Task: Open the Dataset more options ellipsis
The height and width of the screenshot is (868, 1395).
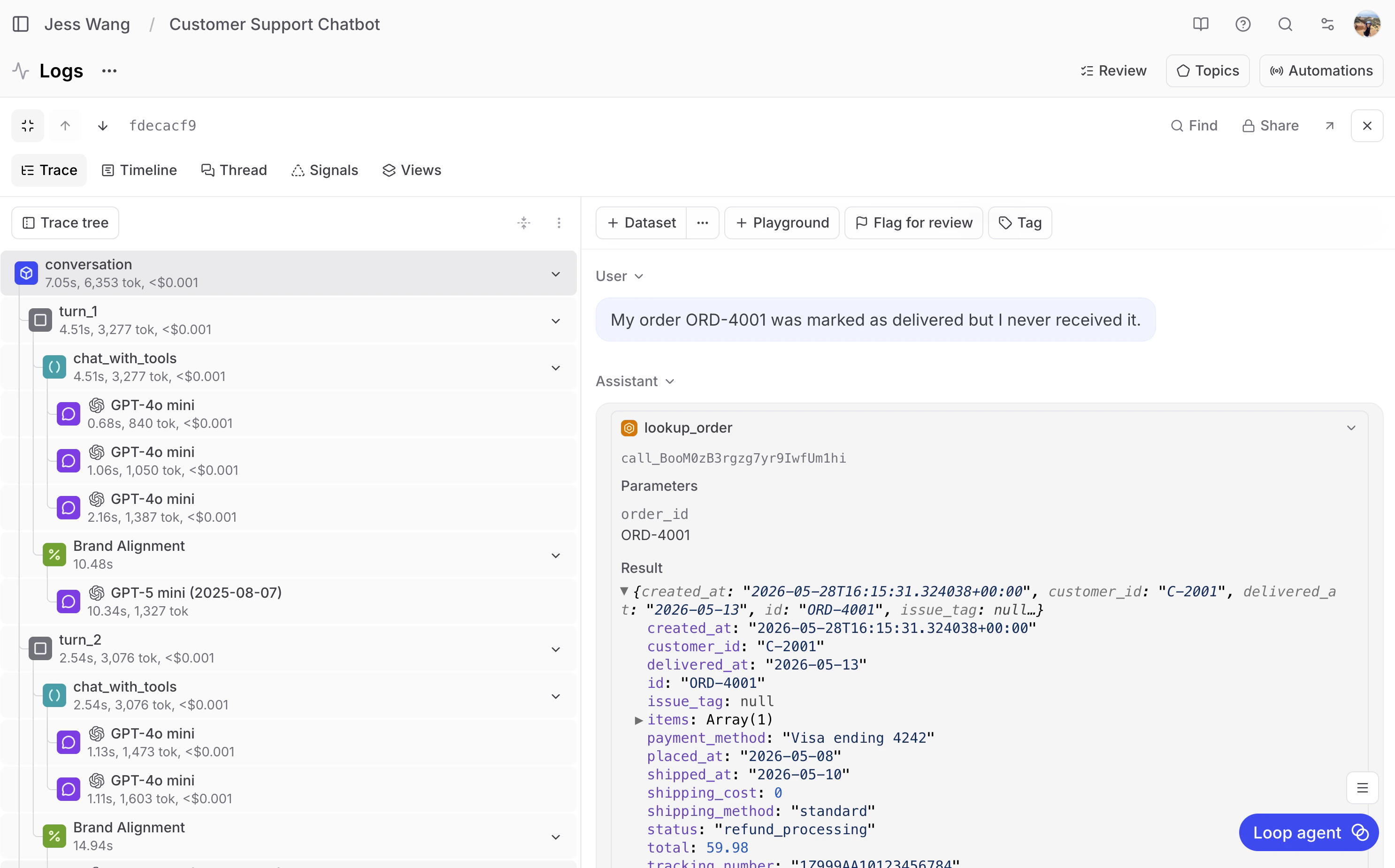Action: (702, 223)
